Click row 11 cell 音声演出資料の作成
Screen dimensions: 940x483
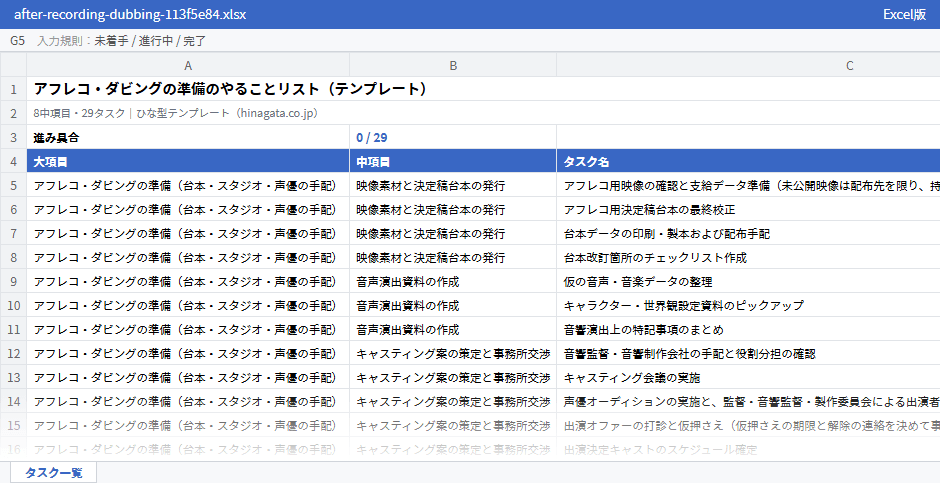click(x=453, y=330)
